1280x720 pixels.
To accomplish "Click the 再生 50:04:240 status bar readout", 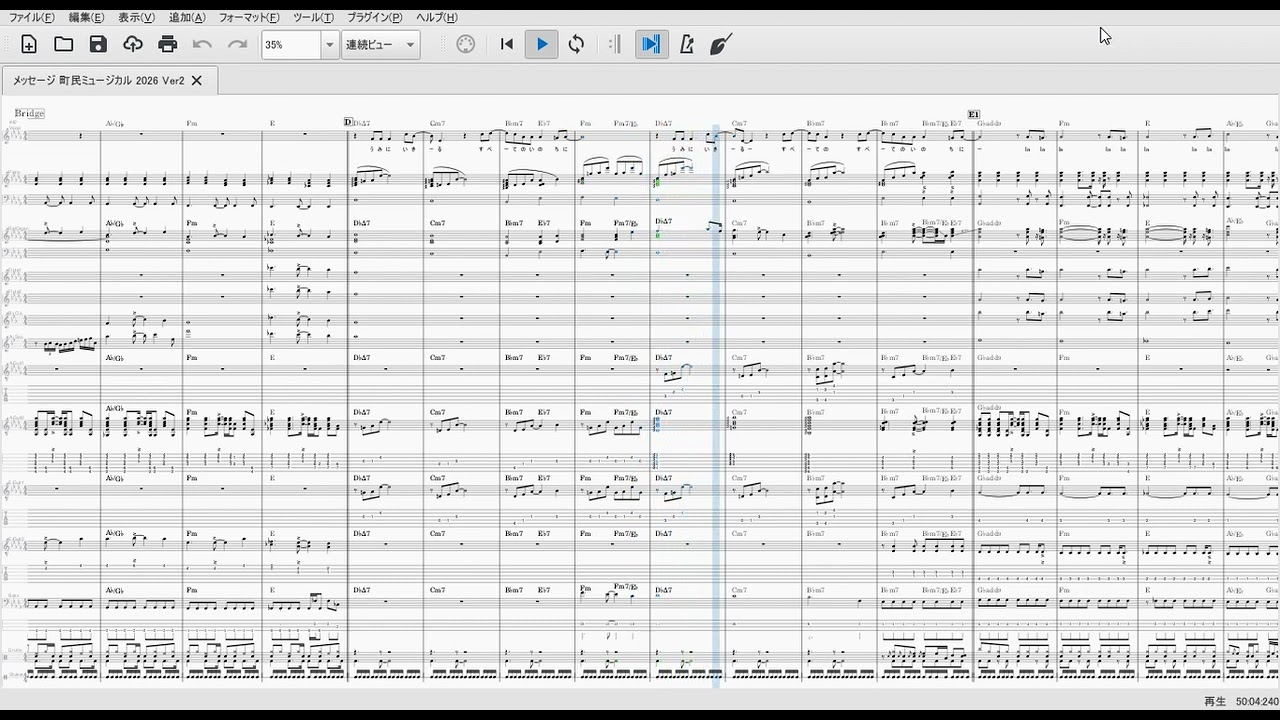I will coord(1241,702).
